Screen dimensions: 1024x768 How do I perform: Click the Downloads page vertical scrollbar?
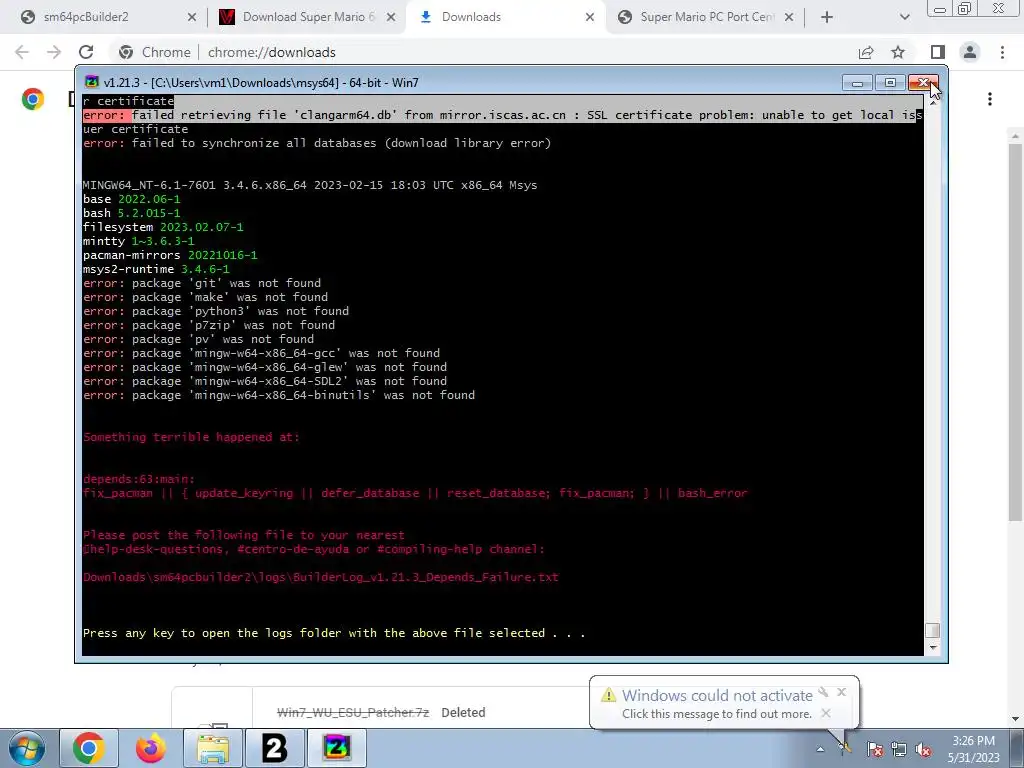point(1016,333)
